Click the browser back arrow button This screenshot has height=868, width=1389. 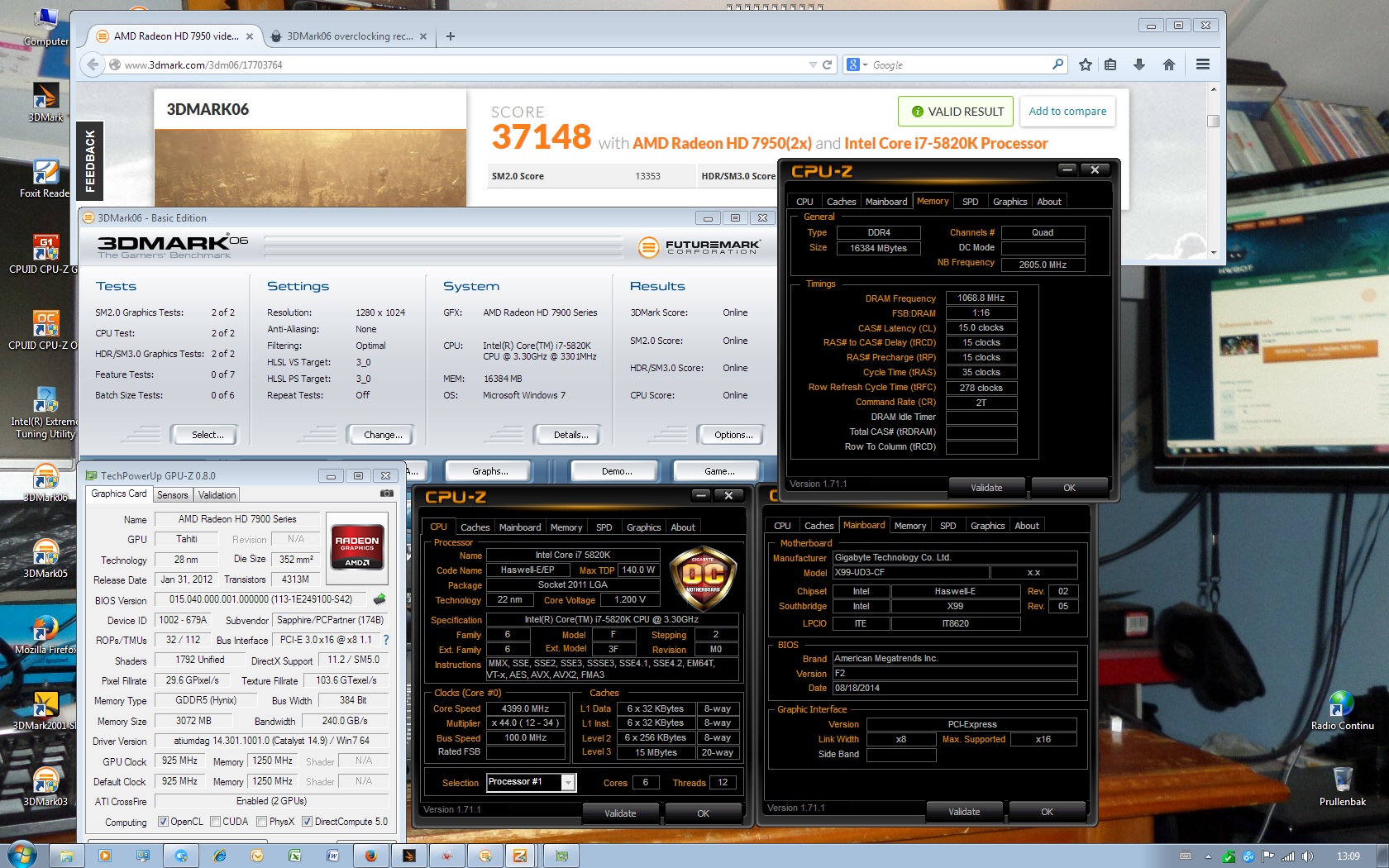93,64
